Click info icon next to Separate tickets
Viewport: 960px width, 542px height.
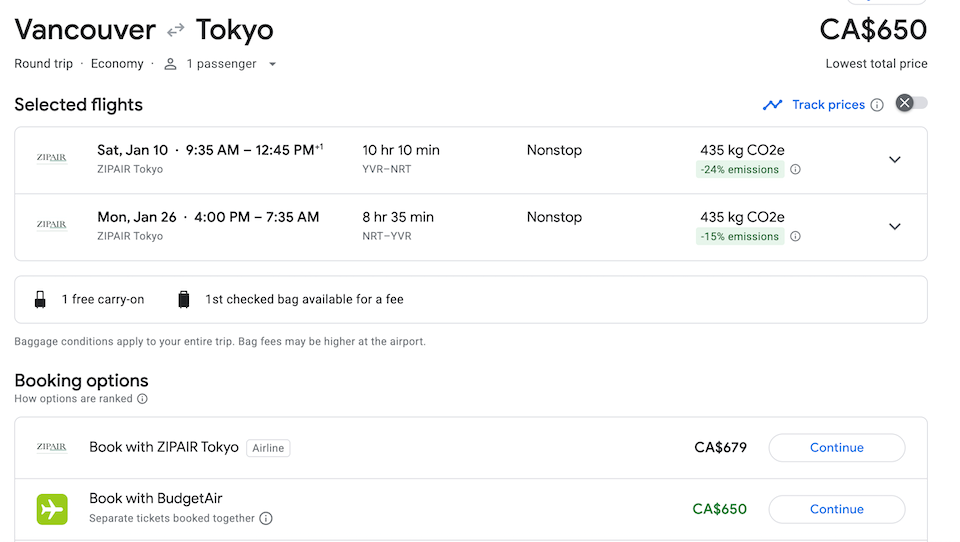(x=266, y=519)
